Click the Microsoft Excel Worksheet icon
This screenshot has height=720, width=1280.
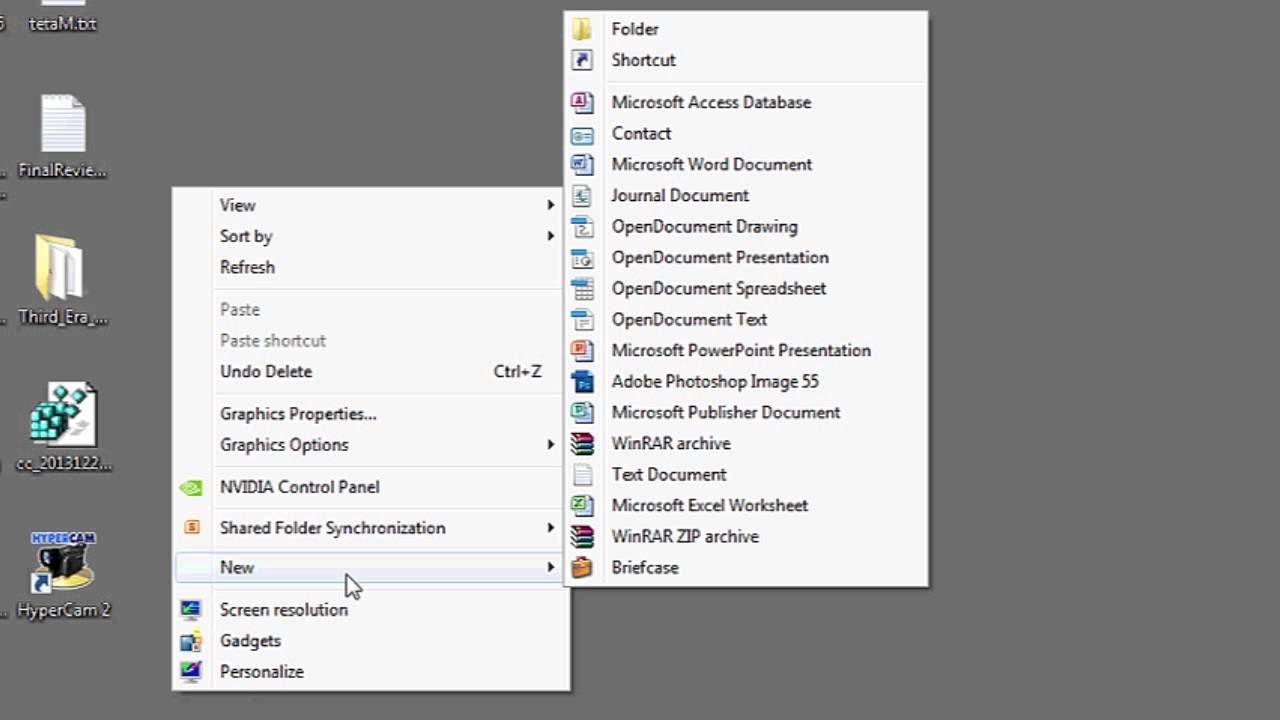pos(582,505)
